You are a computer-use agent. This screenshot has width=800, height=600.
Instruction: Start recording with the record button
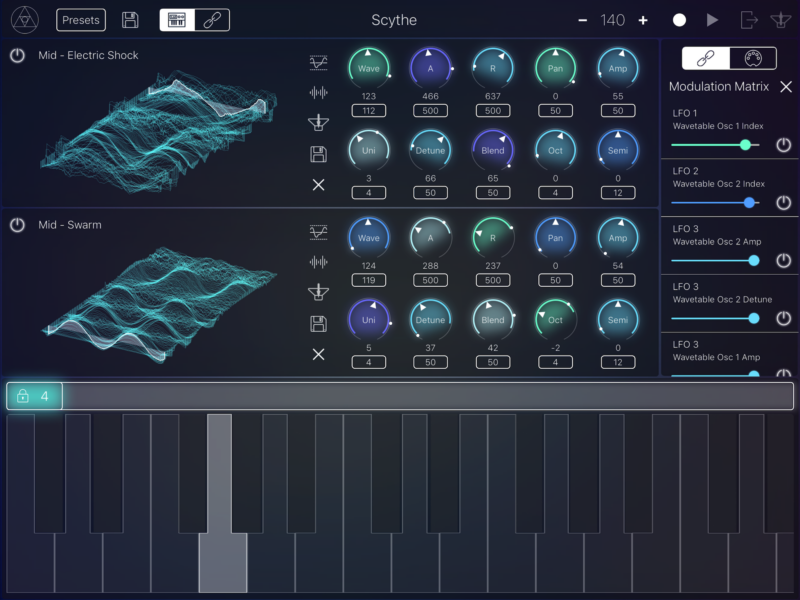tap(679, 20)
